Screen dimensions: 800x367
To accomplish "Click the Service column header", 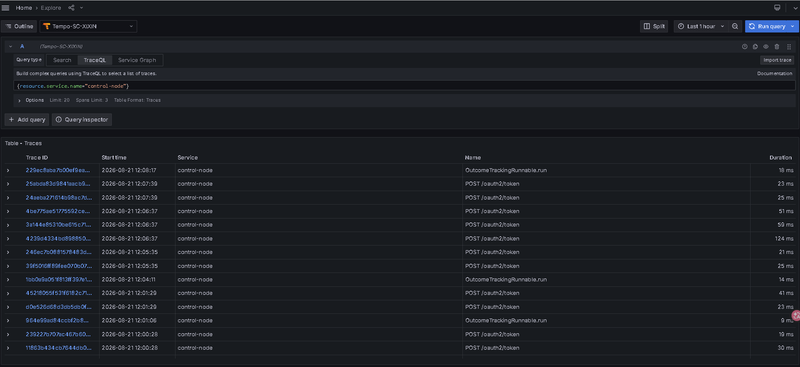I will coord(187,158).
